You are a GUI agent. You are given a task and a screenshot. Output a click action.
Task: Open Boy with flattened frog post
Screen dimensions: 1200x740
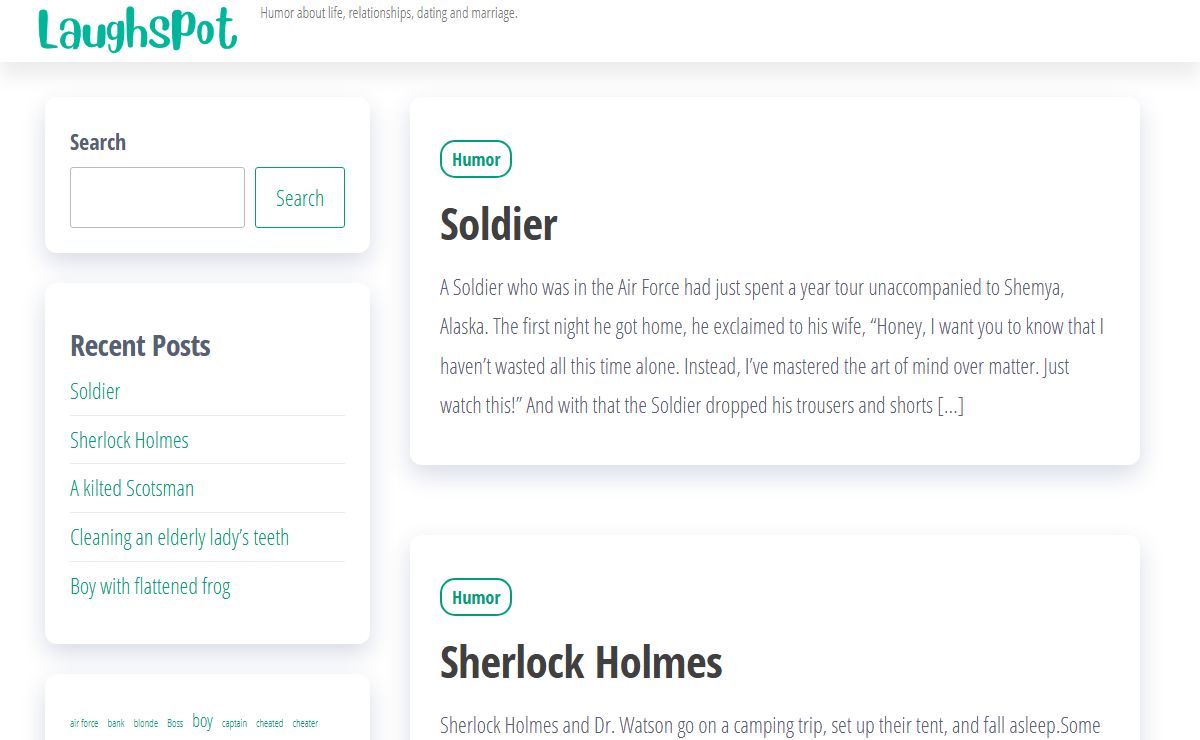coord(150,586)
